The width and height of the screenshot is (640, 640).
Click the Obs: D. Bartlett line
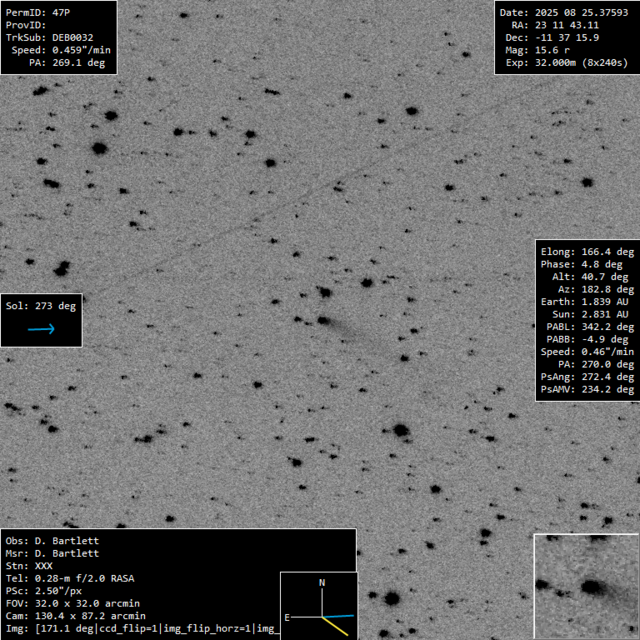[52, 541]
